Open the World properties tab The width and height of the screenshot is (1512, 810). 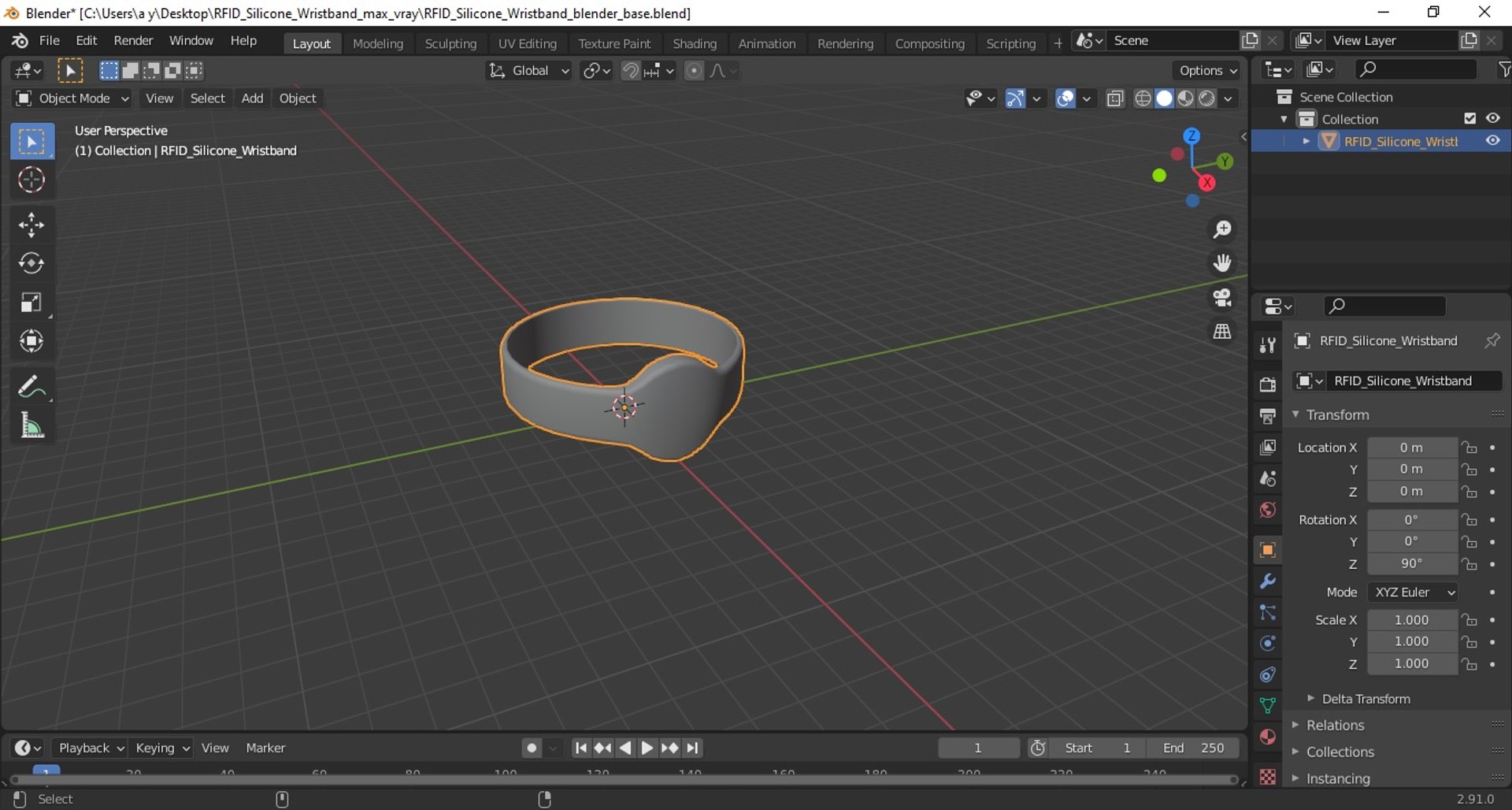point(1267,511)
